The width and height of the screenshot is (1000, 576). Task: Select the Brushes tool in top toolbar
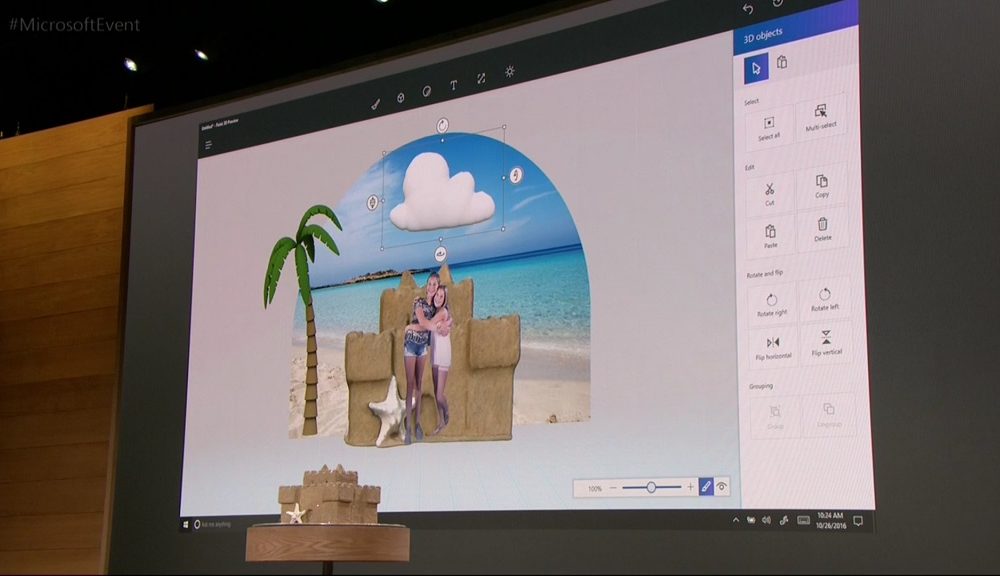point(375,102)
